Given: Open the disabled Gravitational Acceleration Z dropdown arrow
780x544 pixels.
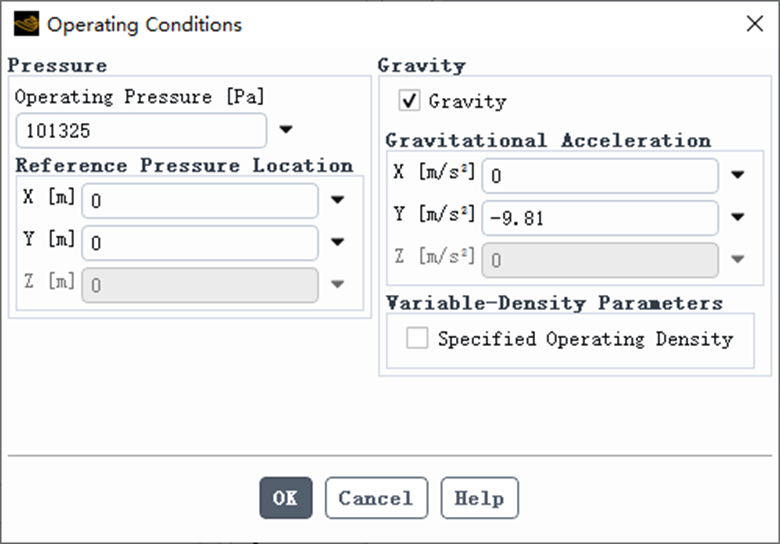Looking at the screenshot, I should pyautogui.click(x=738, y=259).
